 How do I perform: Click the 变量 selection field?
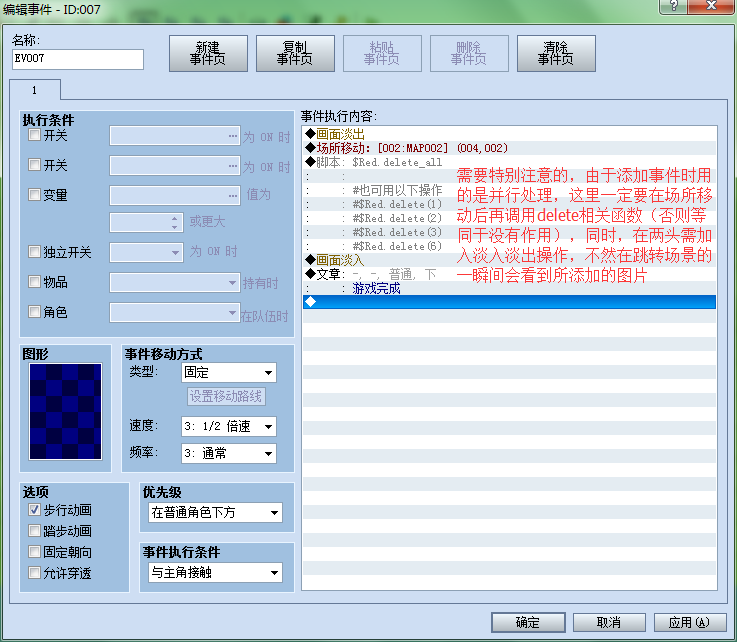(x=175, y=196)
